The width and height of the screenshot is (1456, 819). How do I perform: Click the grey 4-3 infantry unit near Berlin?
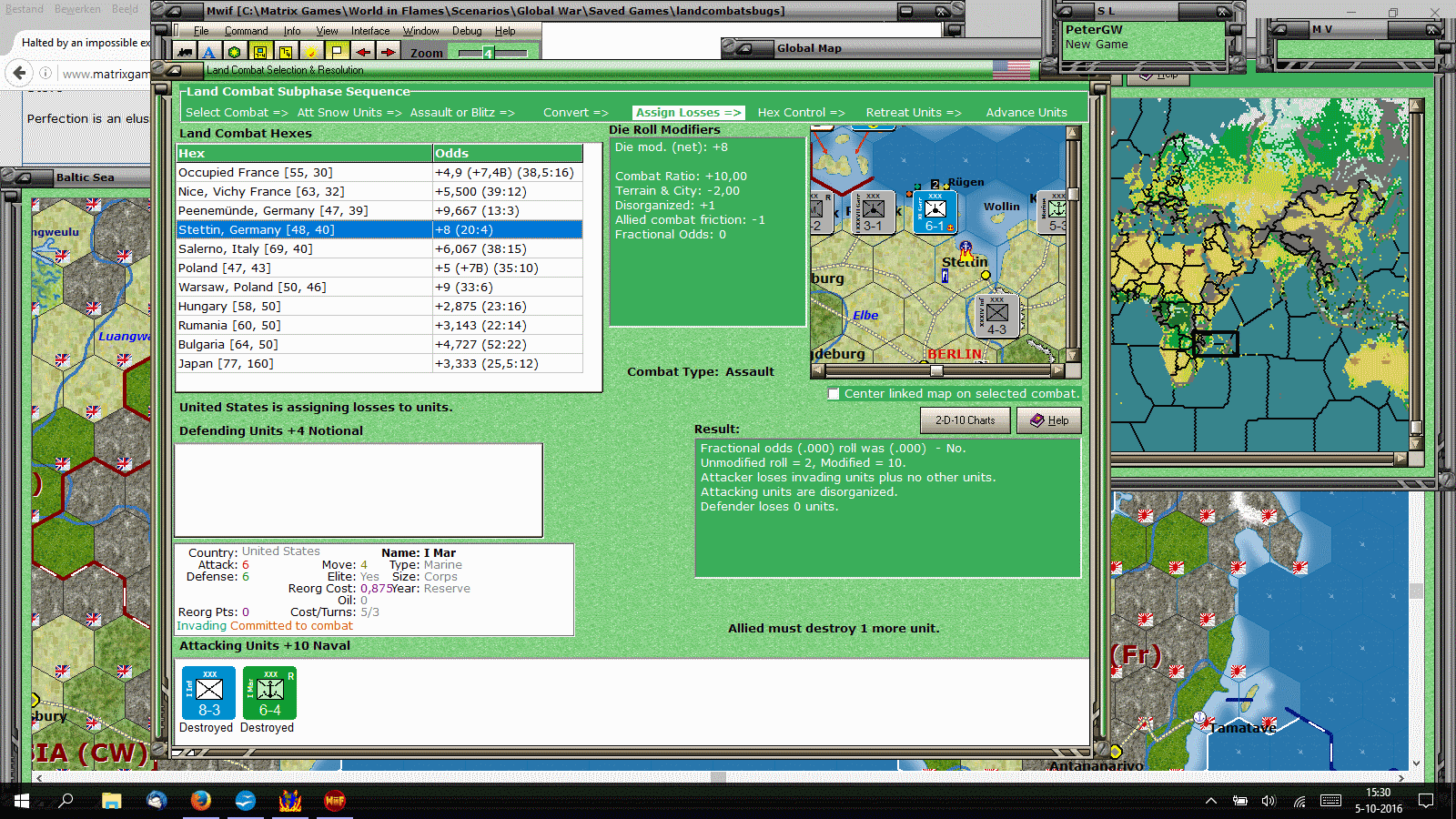(997, 316)
